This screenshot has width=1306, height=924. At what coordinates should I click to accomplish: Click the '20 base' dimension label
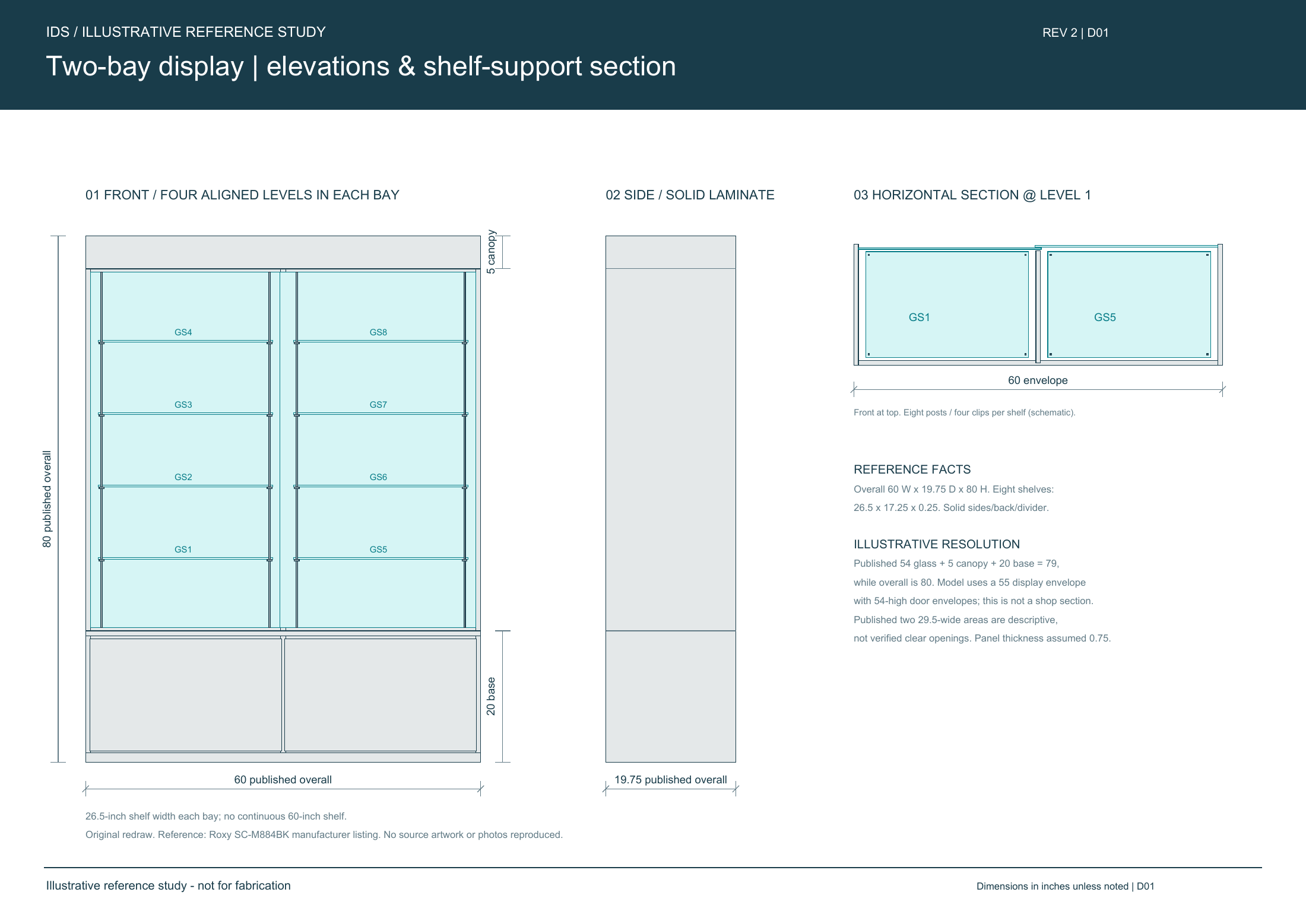(x=491, y=696)
